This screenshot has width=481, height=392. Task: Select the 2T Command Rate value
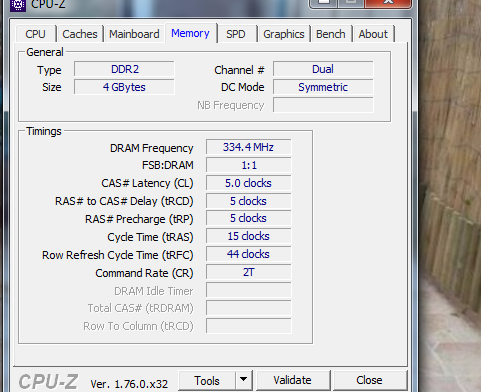[249, 272]
